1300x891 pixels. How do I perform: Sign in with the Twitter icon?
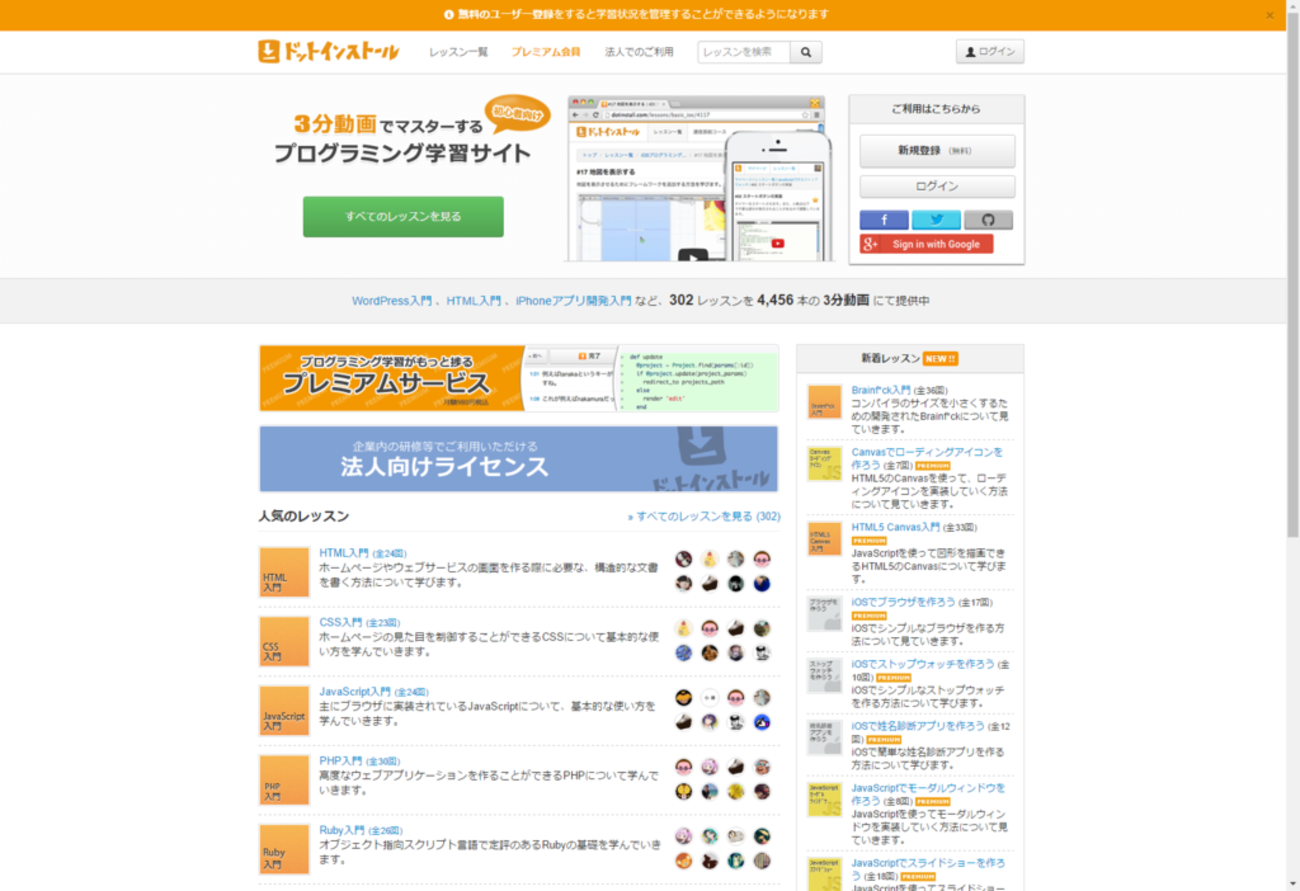(936, 220)
